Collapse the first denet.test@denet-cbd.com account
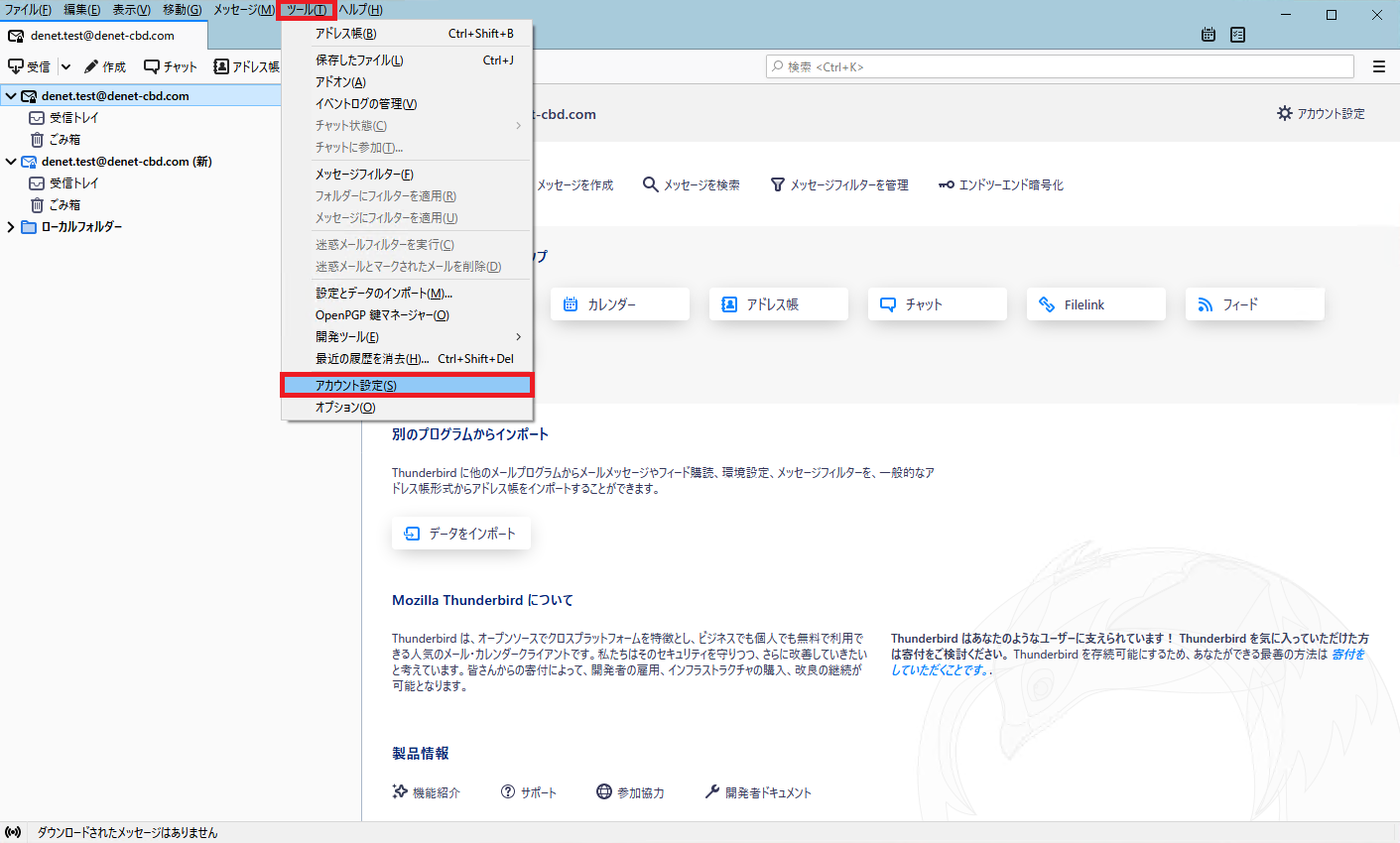This screenshot has height=843, width=1400. coord(11,96)
